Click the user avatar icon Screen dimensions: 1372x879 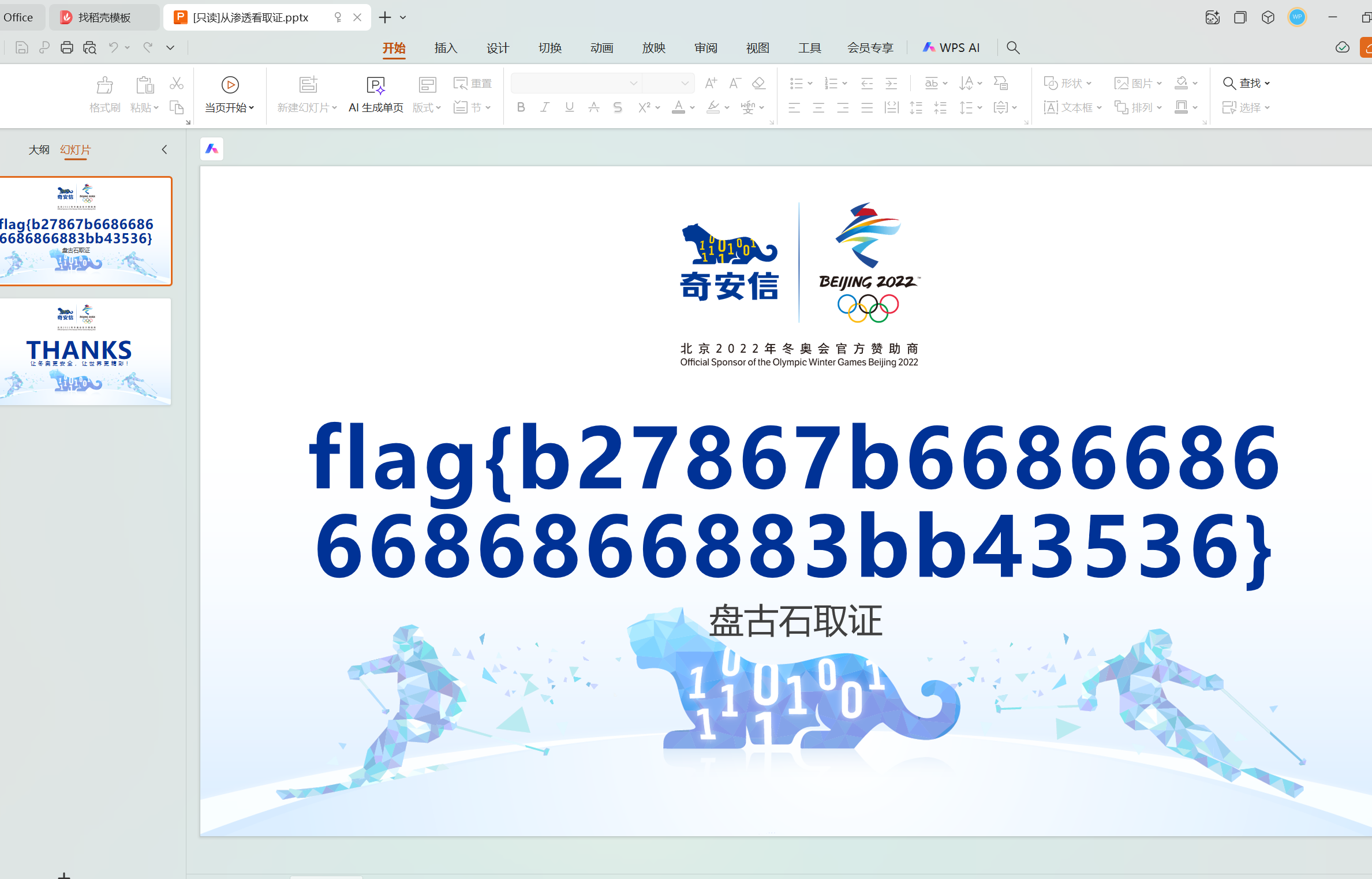[1297, 17]
